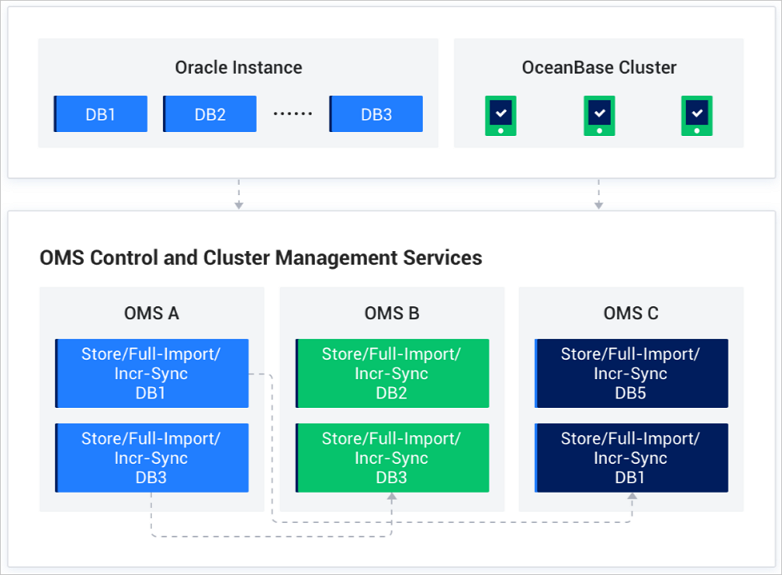Screen dimensions: 782x575
Task: Click the OMS A Incr-Sync DB3 block
Action: click(x=151, y=458)
